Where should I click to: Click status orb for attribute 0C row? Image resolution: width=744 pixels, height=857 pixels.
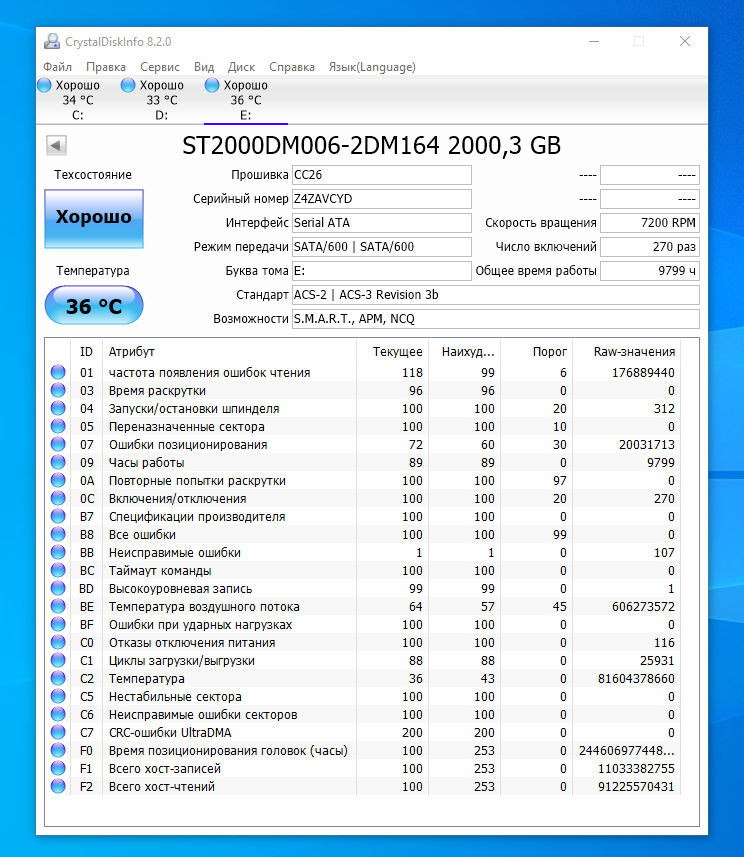(x=58, y=498)
